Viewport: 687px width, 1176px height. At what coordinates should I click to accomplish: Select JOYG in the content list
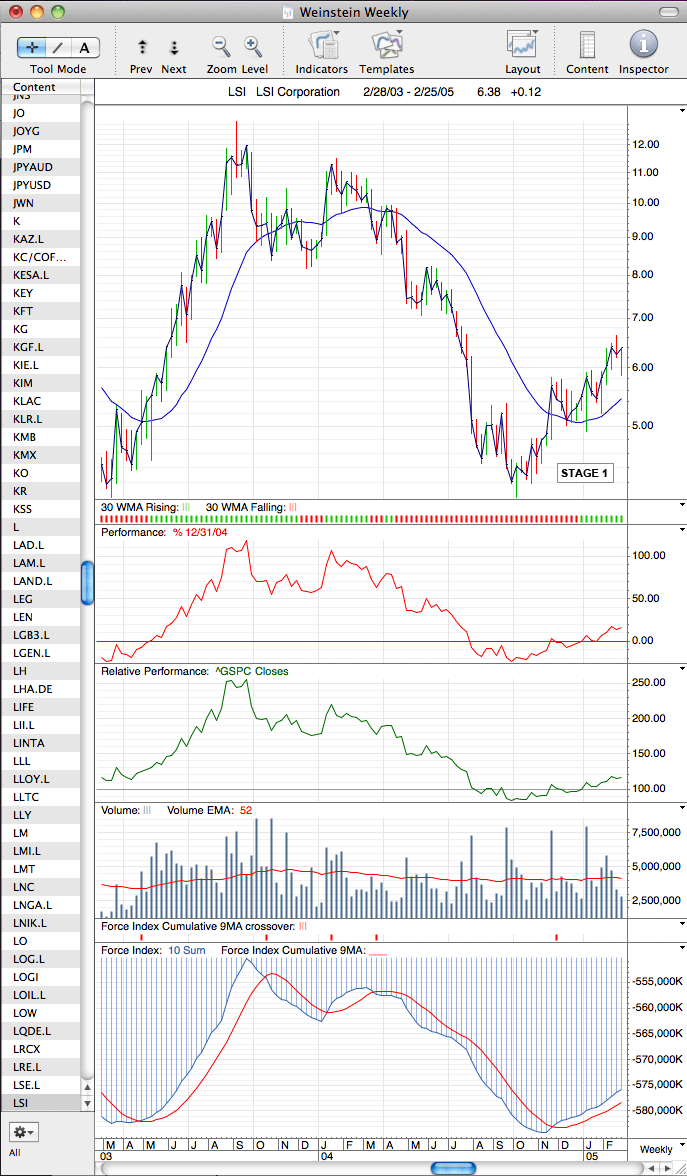click(x=40, y=131)
